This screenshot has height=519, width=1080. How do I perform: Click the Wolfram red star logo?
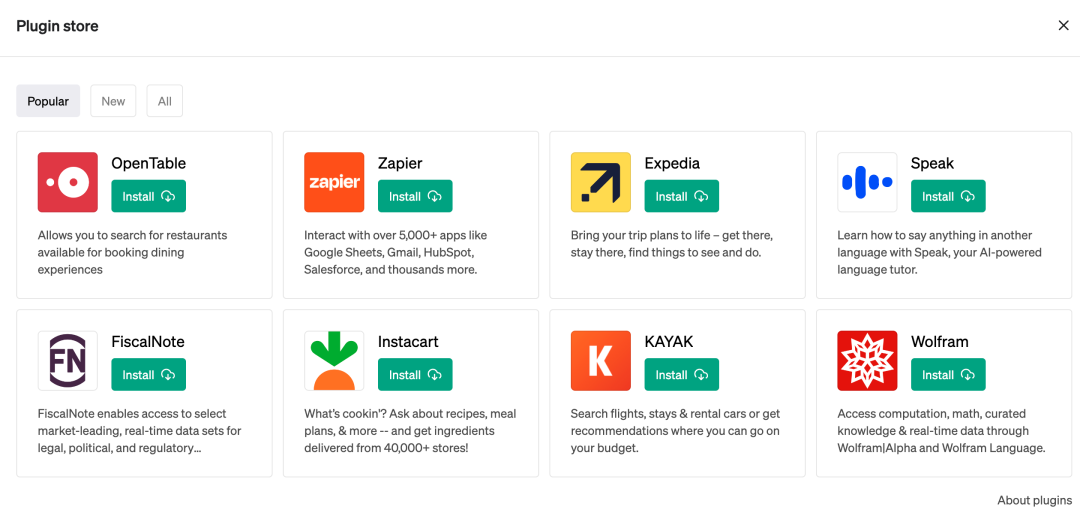point(867,360)
